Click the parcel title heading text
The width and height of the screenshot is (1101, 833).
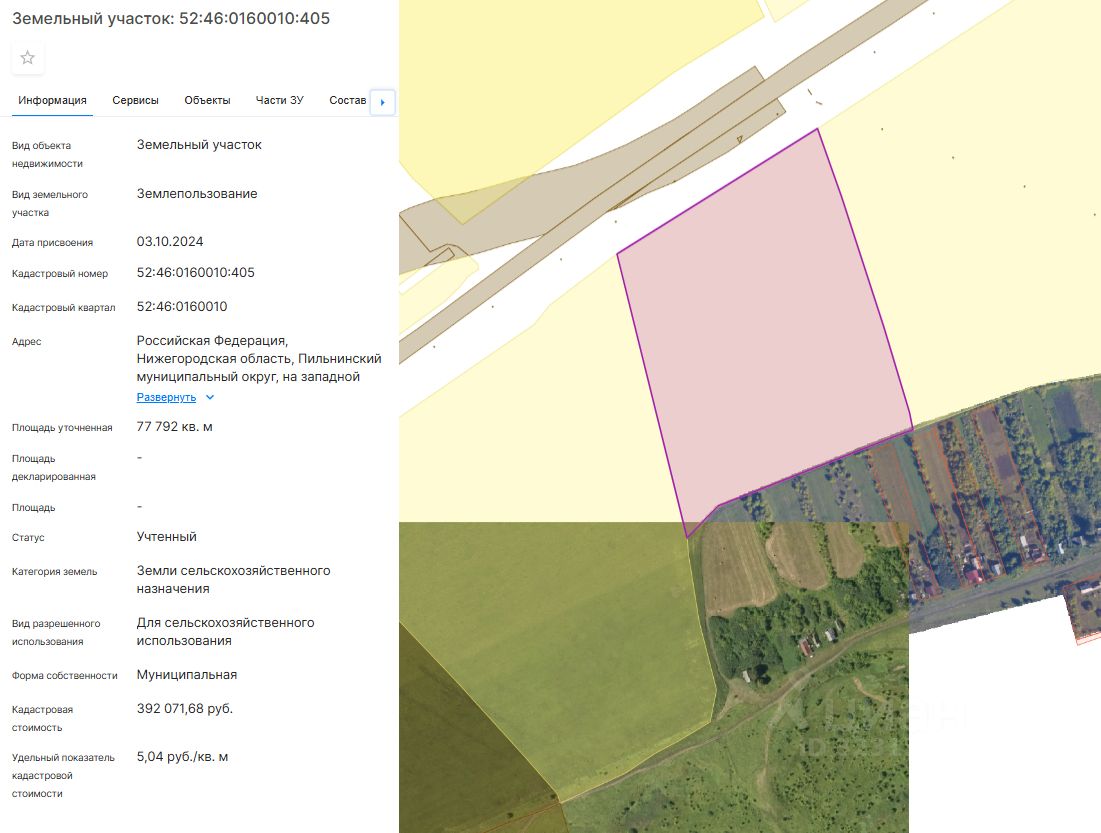(171, 18)
